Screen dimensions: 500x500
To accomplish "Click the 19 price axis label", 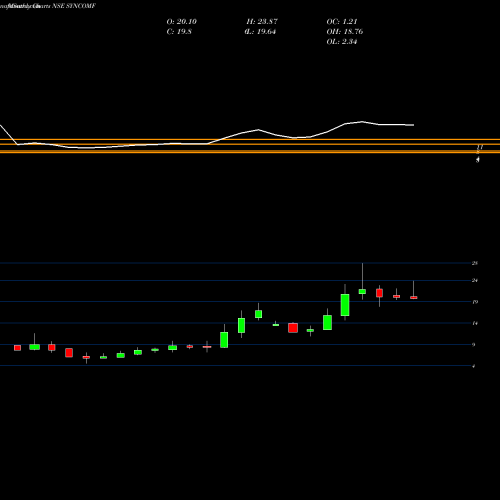I will click(x=475, y=302).
